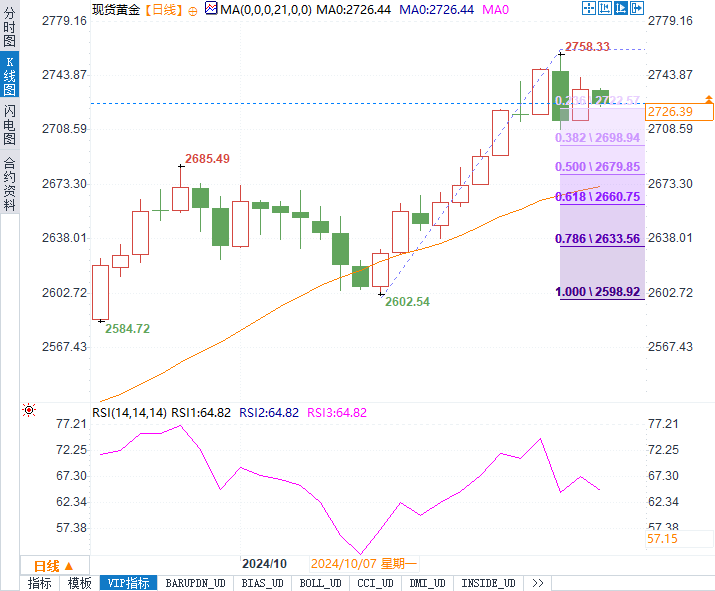Toggle the BOLL_UD indicator
Screen dimensions: 715x591
click(x=320, y=583)
